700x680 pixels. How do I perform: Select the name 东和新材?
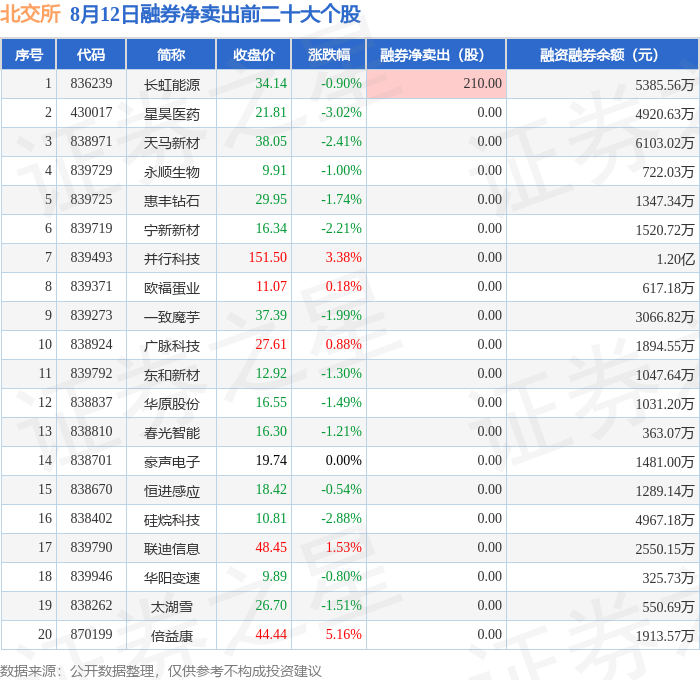171,375
